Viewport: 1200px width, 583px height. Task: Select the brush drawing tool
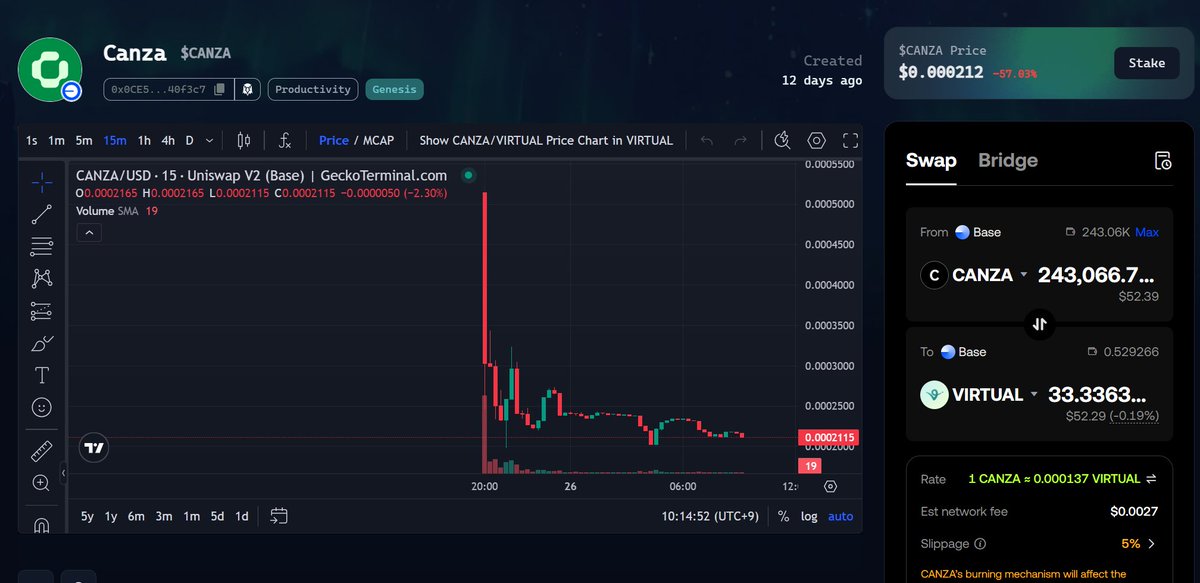coord(42,343)
